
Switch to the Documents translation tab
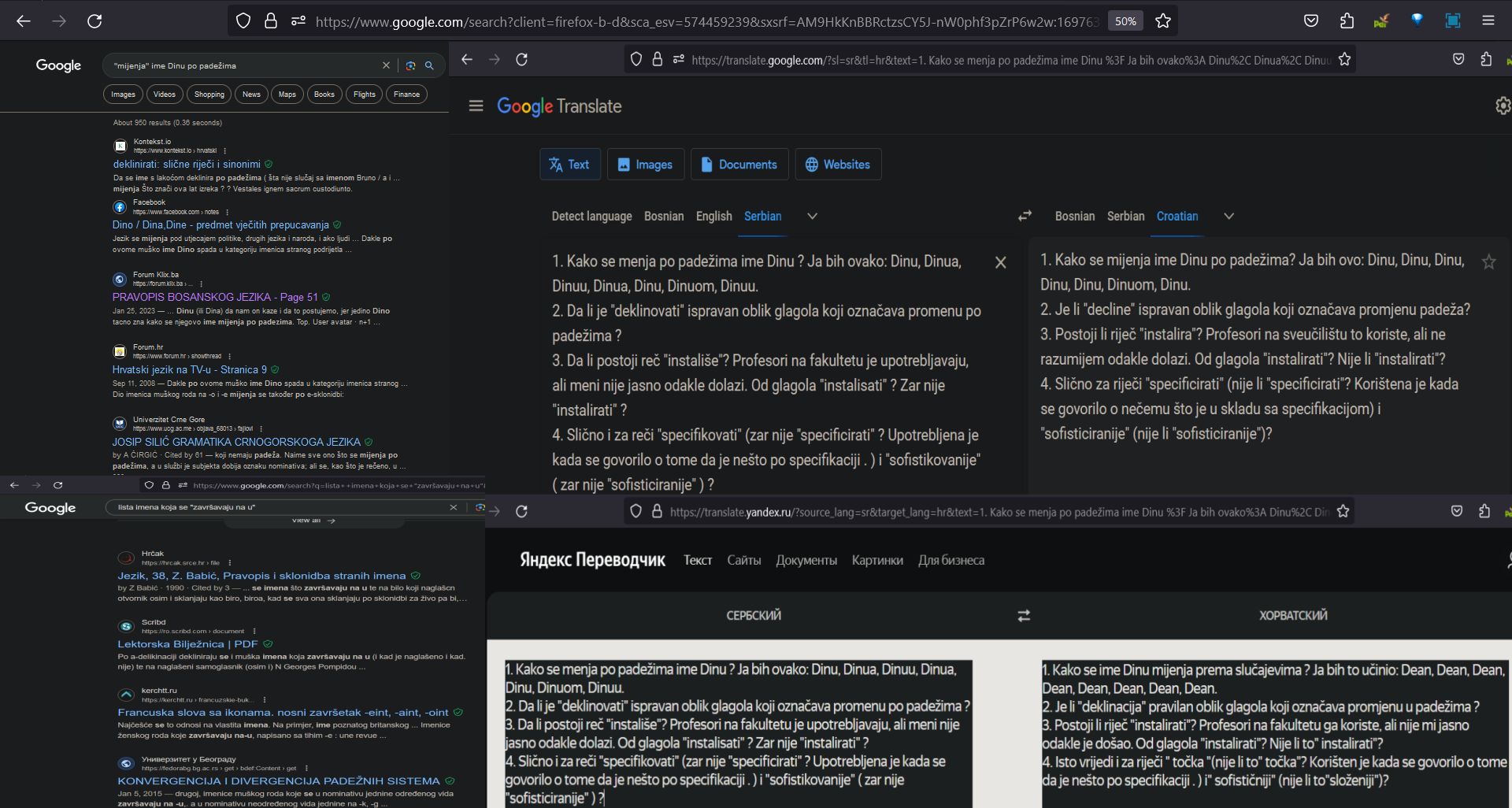(739, 165)
